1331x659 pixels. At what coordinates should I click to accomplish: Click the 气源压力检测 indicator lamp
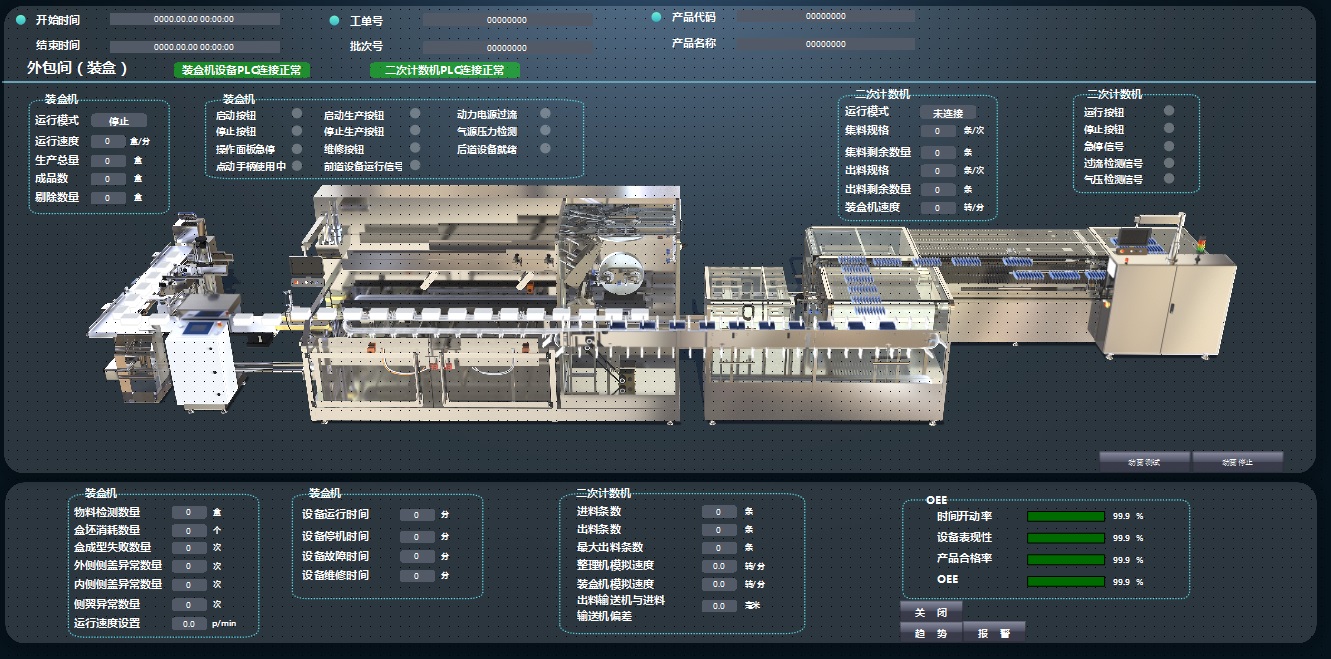(x=545, y=131)
